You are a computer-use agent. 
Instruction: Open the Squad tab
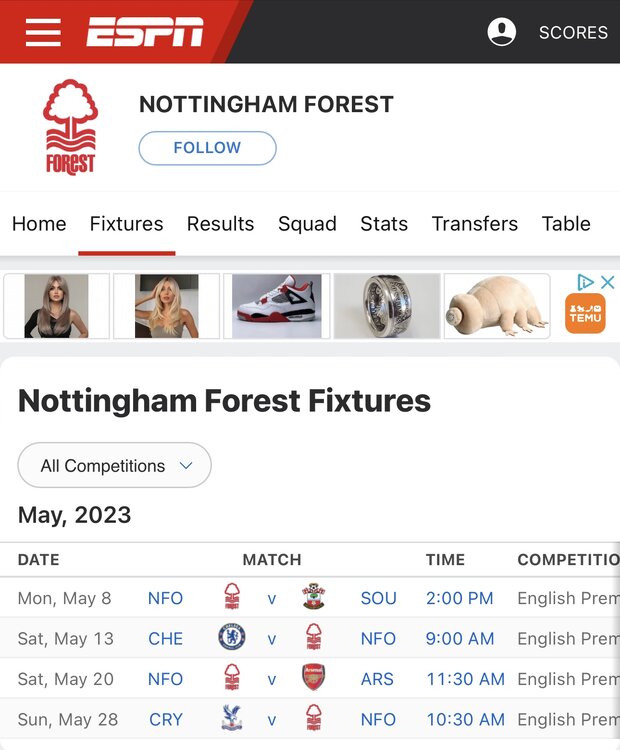pos(307,224)
